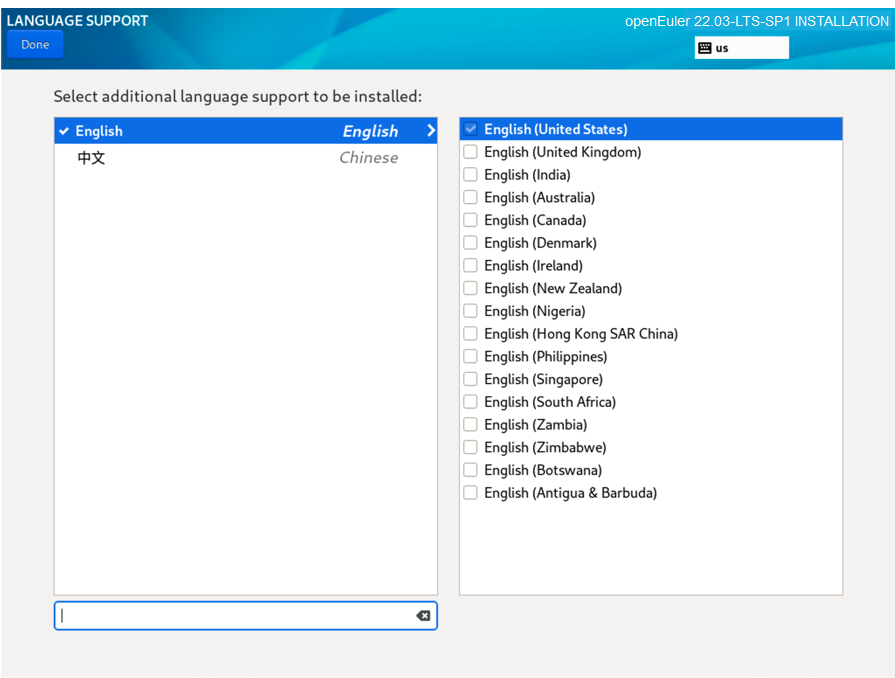The height and width of the screenshot is (678, 895).
Task: Clear search field with backspace icon
Action: coord(423,616)
